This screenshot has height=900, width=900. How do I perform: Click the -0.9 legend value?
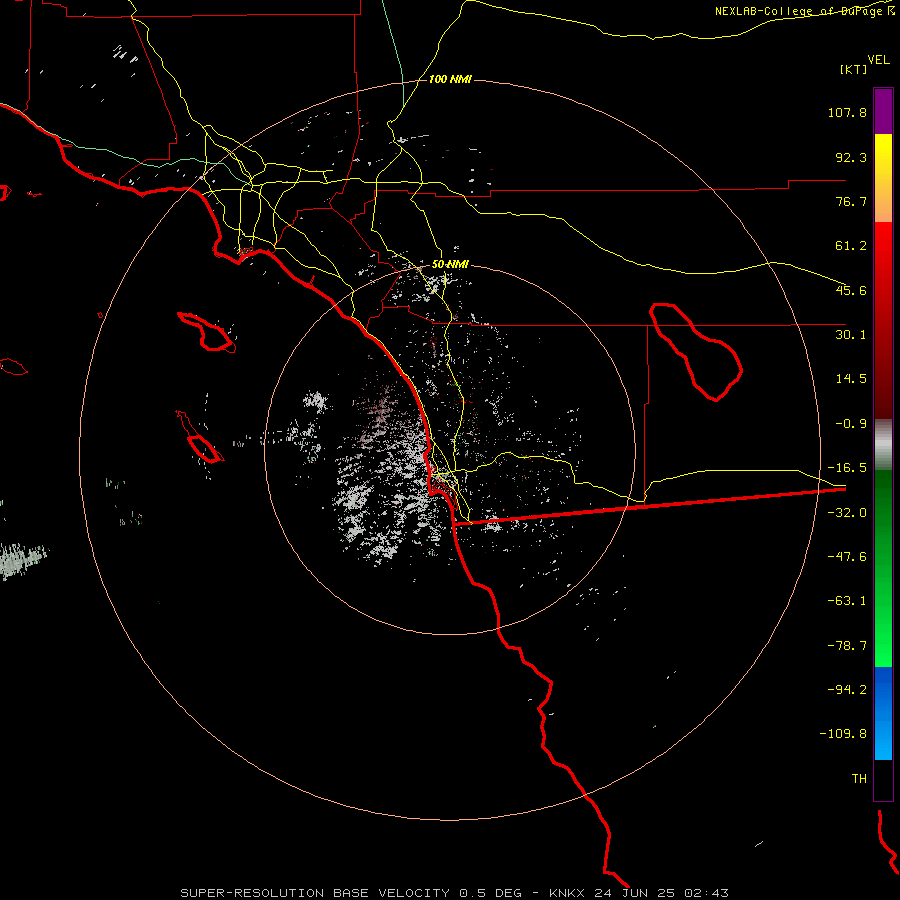tap(851, 424)
